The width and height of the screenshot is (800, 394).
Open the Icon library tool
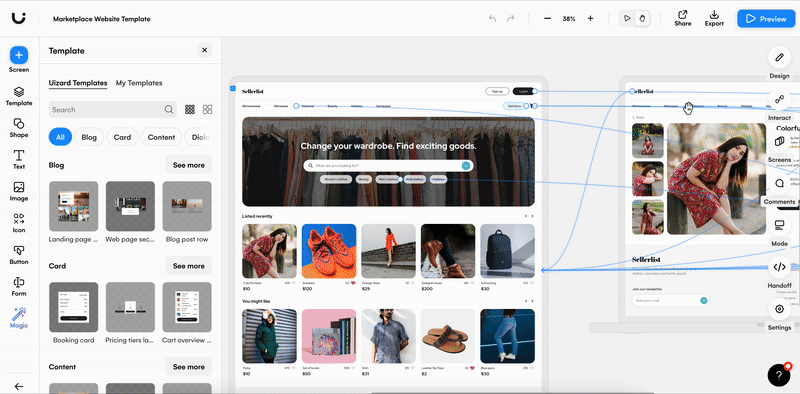point(19,223)
